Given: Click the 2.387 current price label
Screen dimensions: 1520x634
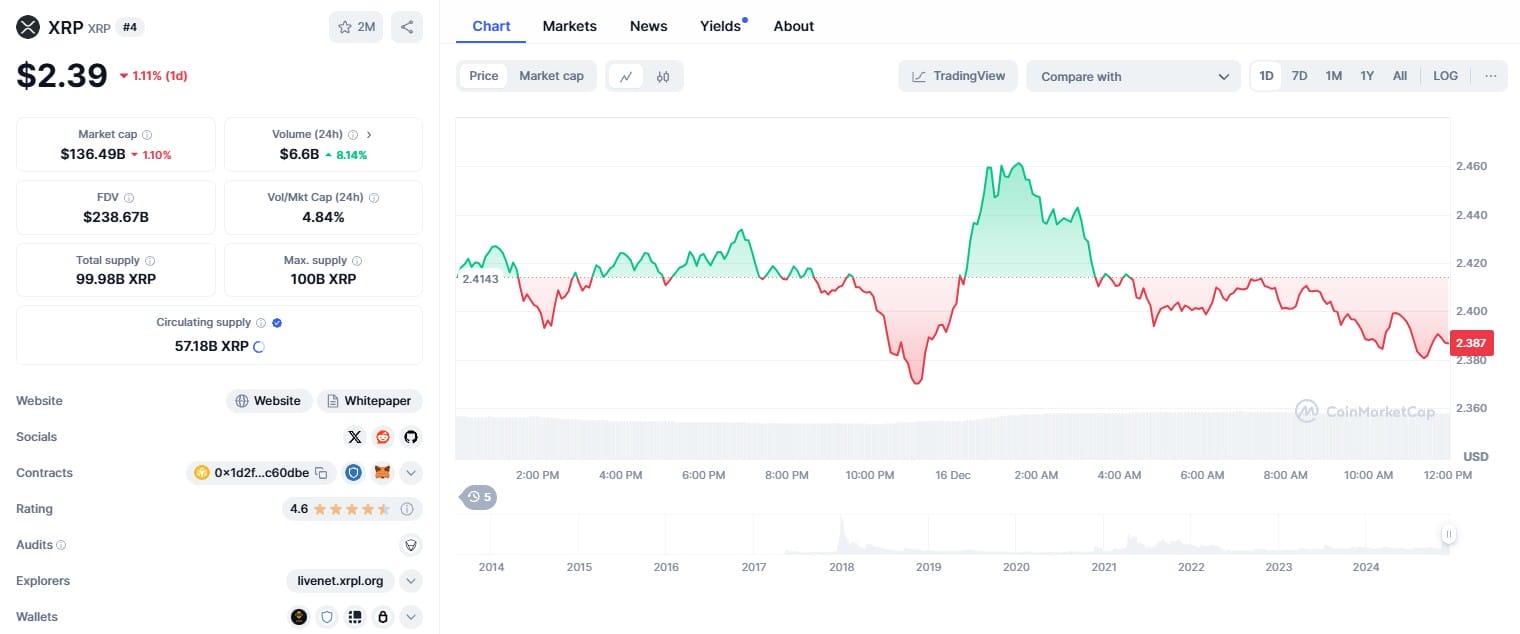Looking at the screenshot, I should (1472, 343).
